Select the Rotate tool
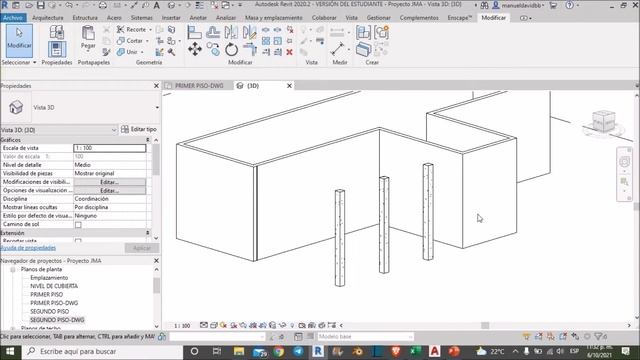This screenshot has height=360, width=640. pos(231,50)
